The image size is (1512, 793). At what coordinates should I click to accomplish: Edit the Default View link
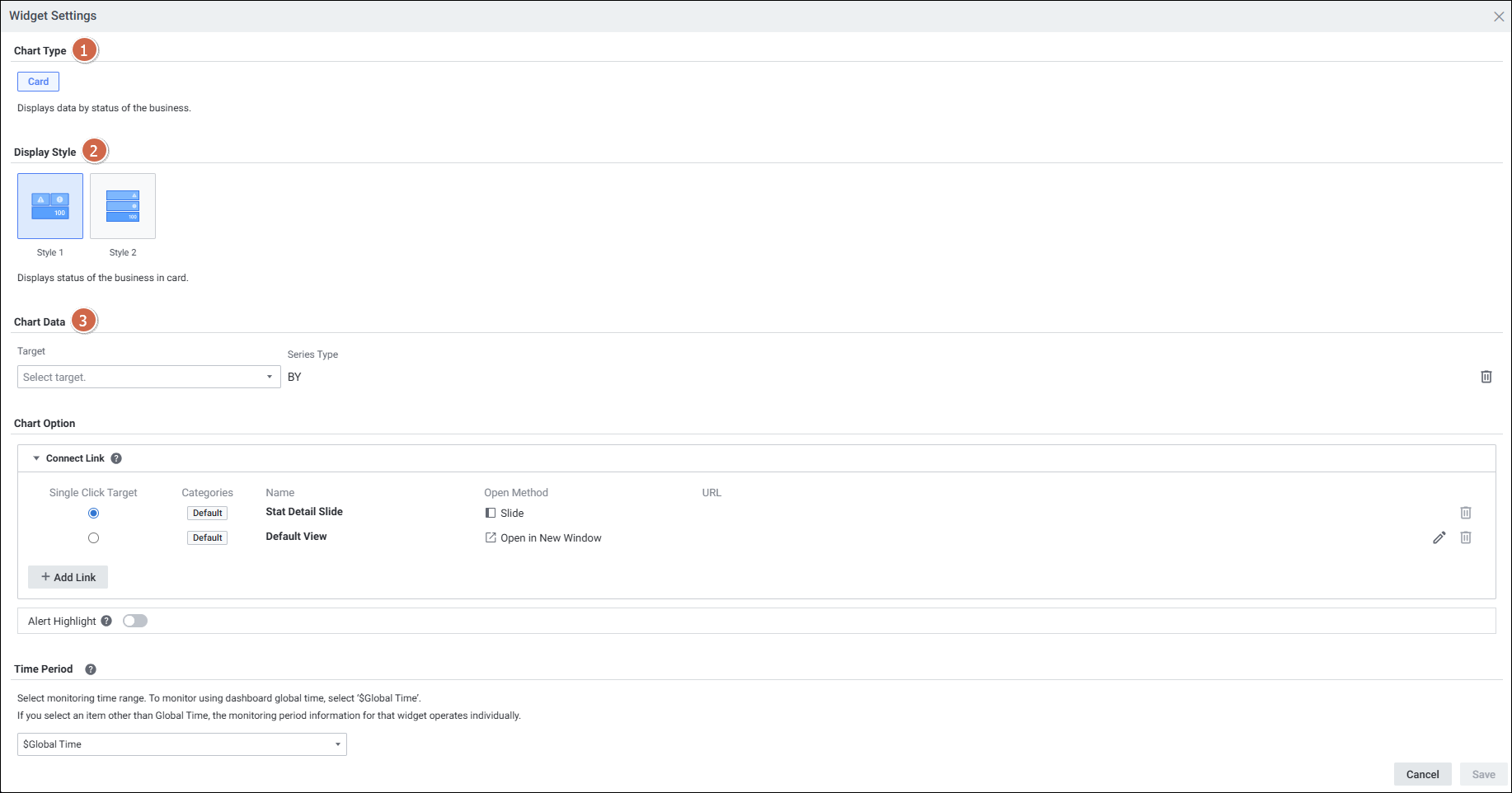(x=1439, y=537)
